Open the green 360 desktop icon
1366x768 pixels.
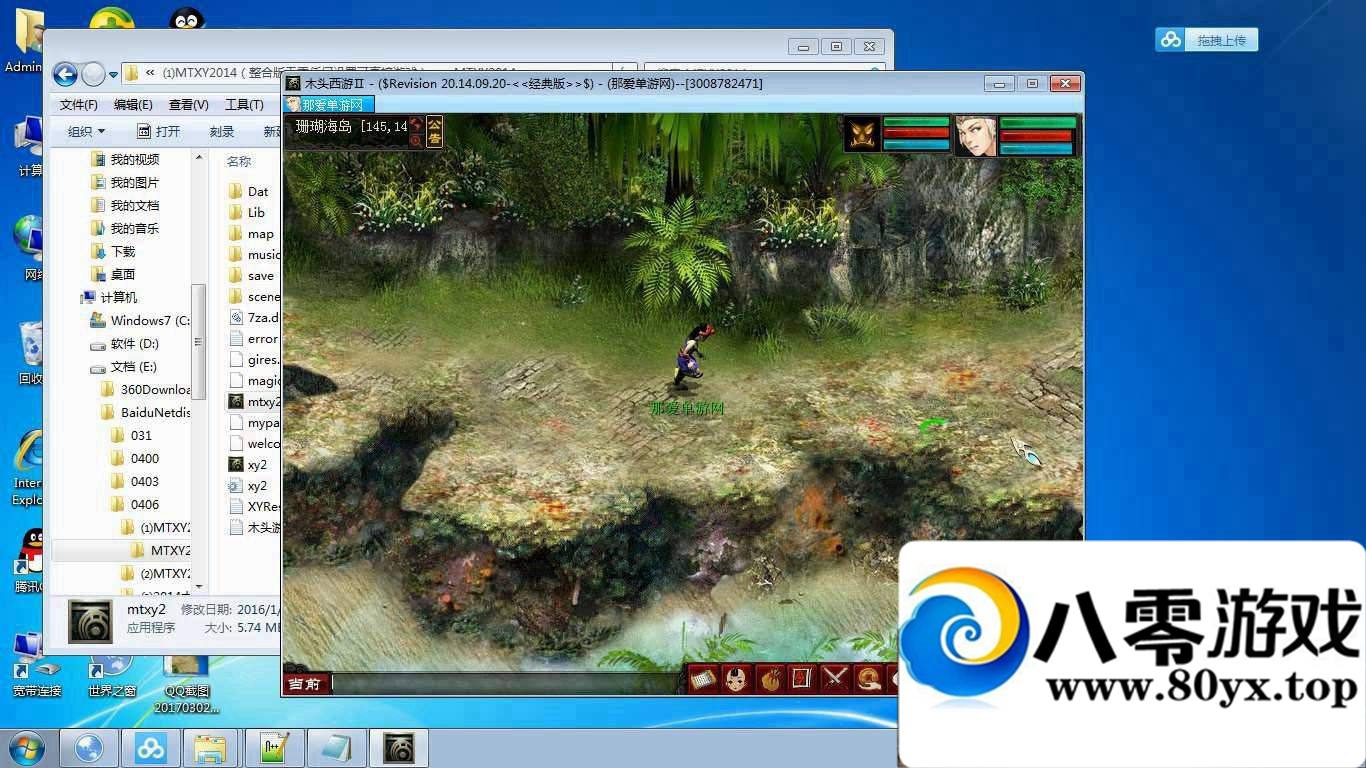pos(112,18)
